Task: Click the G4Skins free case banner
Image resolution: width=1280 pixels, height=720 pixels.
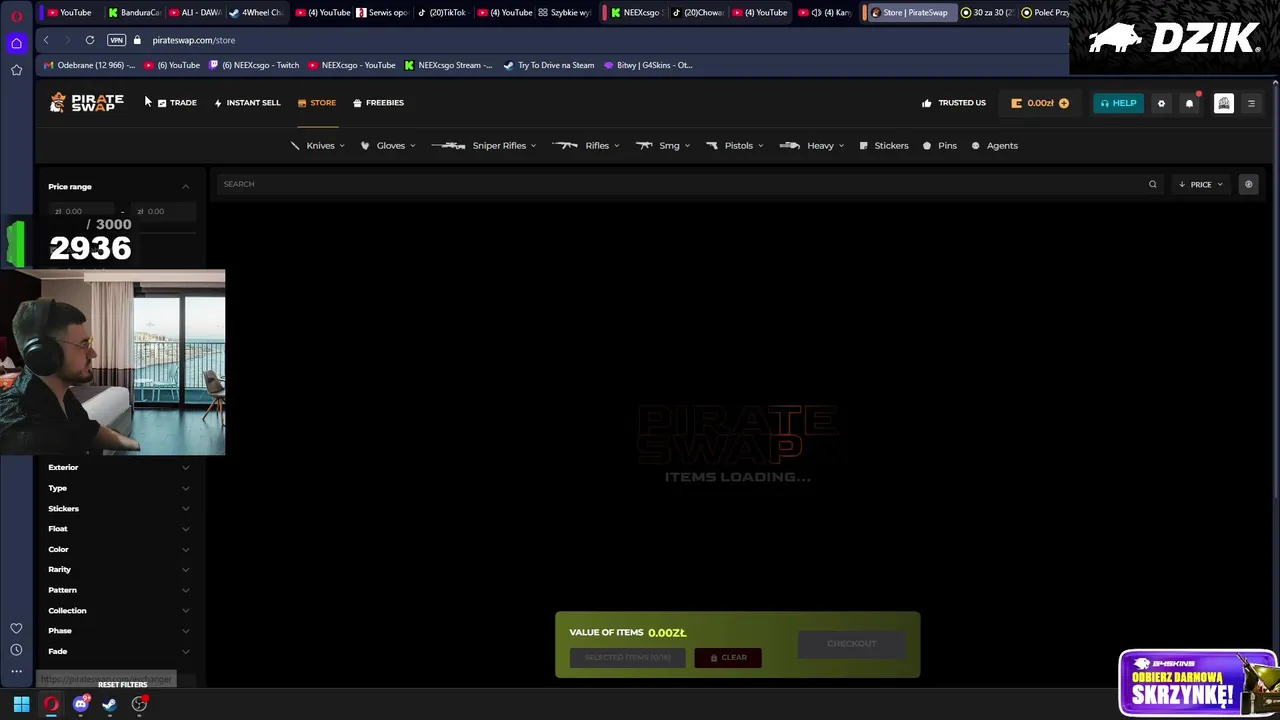Action: (x=1198, y=684)
